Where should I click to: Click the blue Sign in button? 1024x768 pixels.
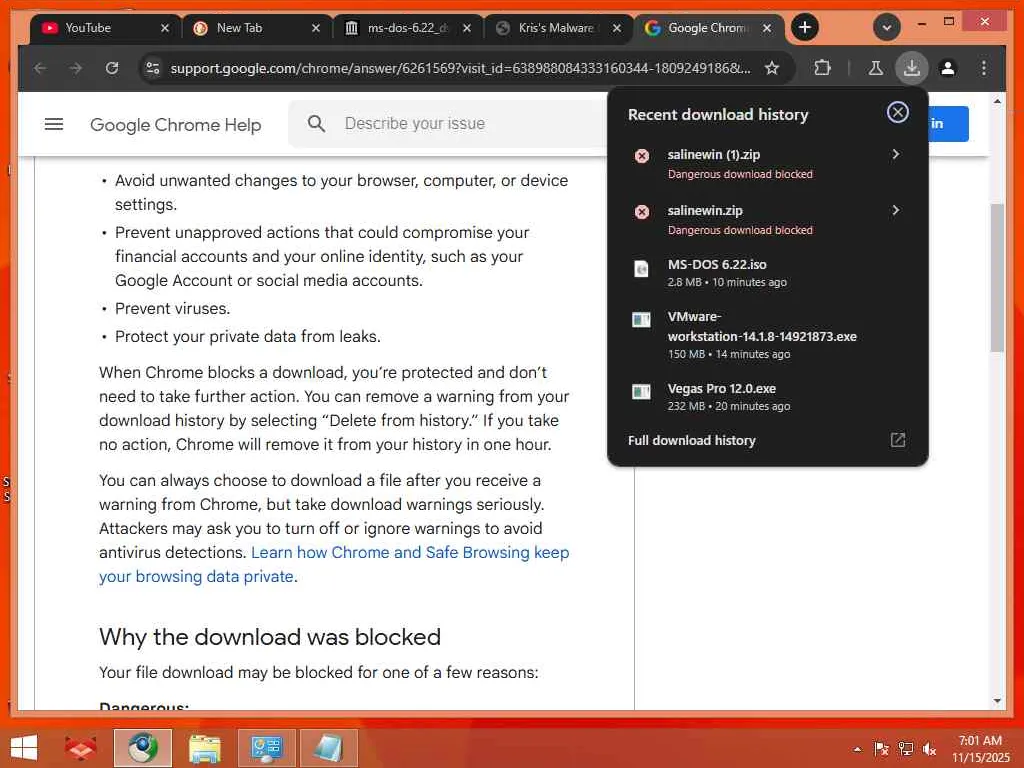point(947,123)
